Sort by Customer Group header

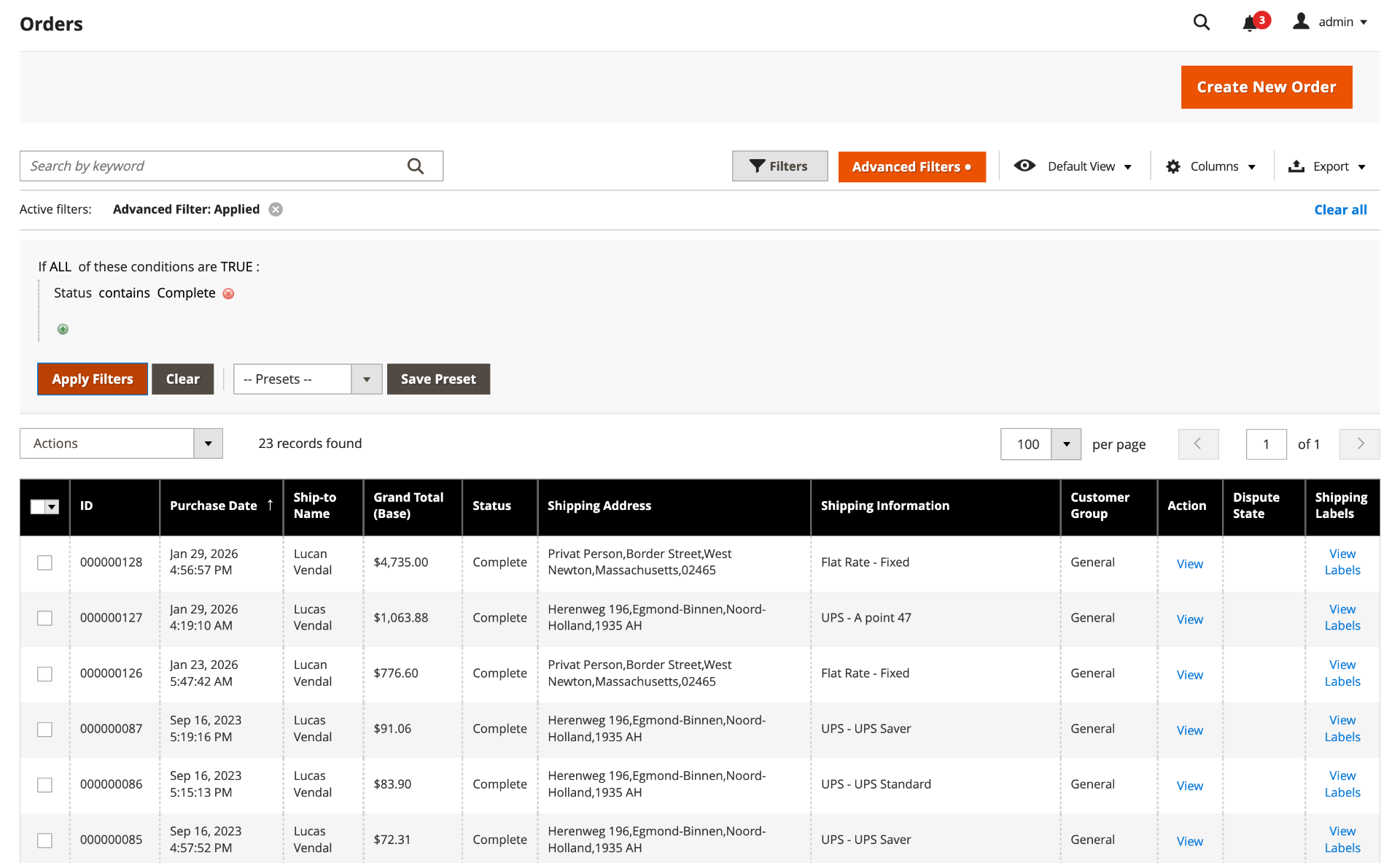click(x=1108, y=506)
